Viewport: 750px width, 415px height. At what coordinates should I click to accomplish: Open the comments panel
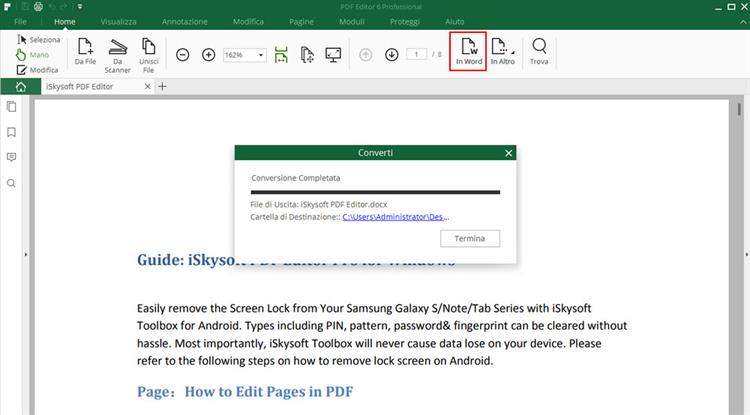point(11,157)
